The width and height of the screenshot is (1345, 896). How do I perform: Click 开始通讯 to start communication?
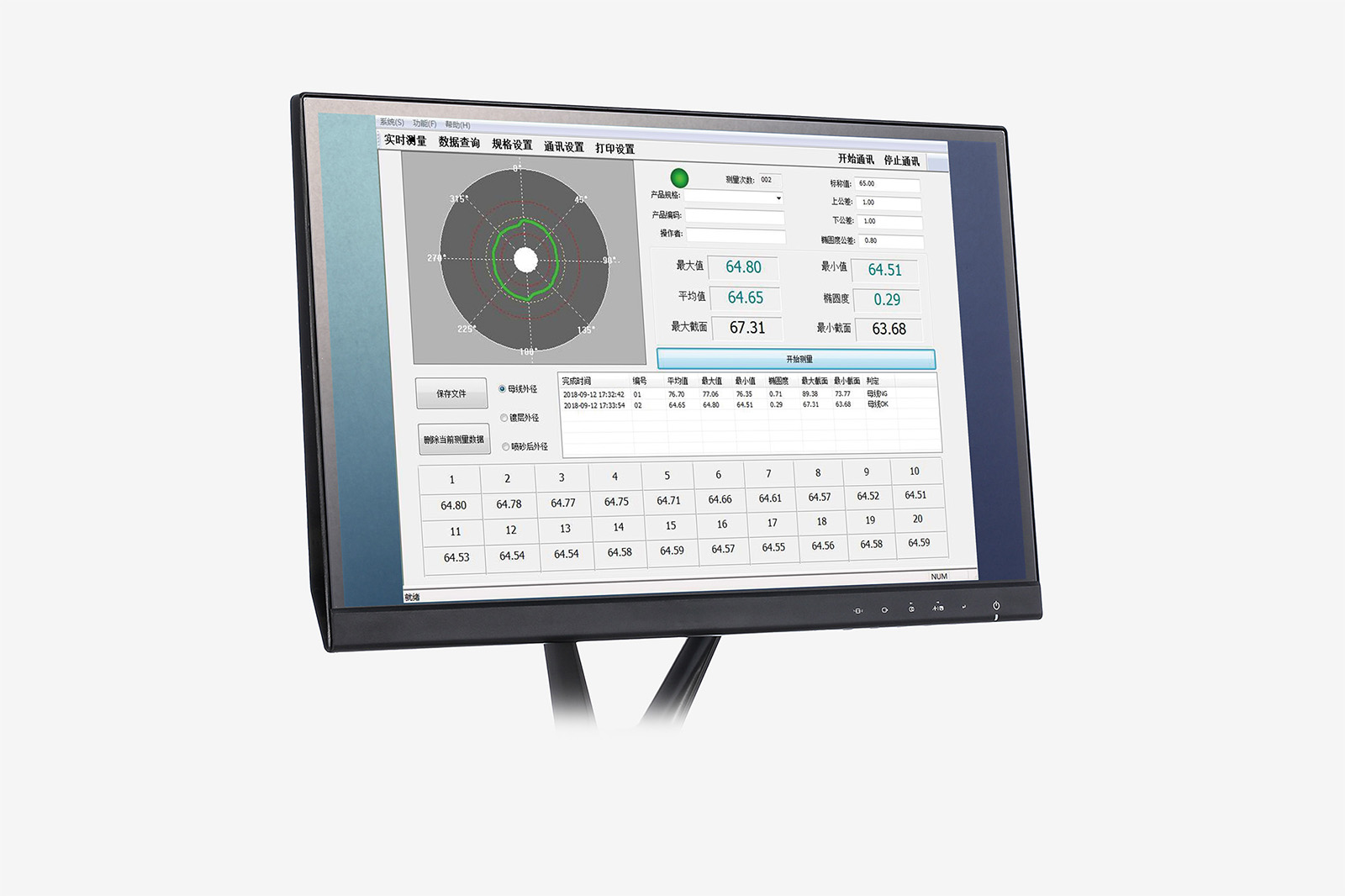[x=856, y=159]
